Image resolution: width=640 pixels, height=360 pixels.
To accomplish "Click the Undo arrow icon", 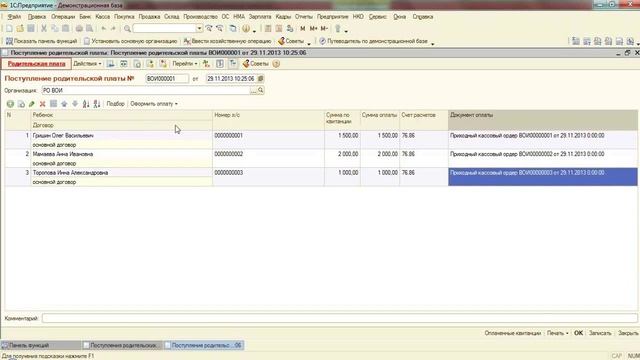I will pyautogui.click(x=104, y=29).
